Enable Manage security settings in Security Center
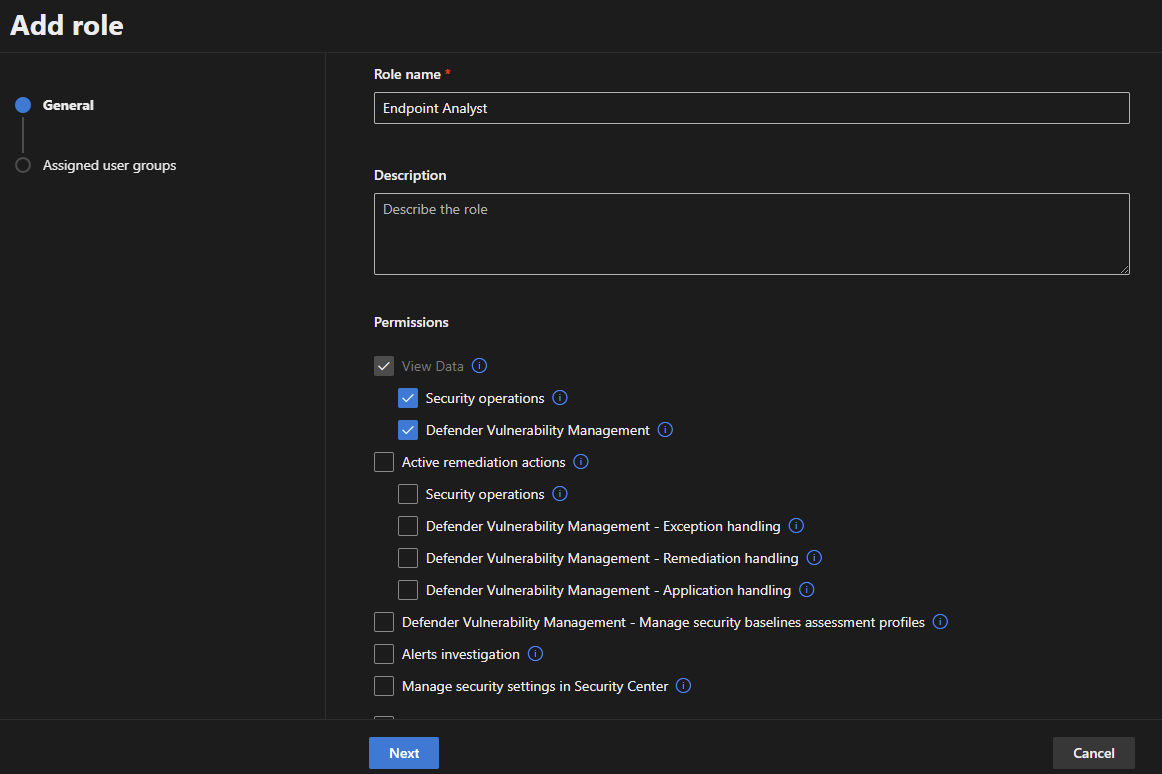Viewport: 1162px width, 774px height. tap(384, 686)
